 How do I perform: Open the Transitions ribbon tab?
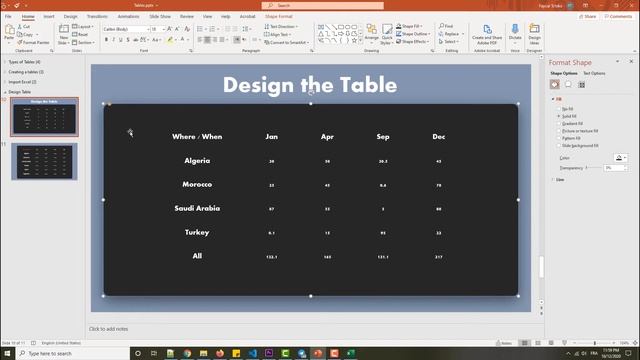pyautogui.click(x=97, y=16)
